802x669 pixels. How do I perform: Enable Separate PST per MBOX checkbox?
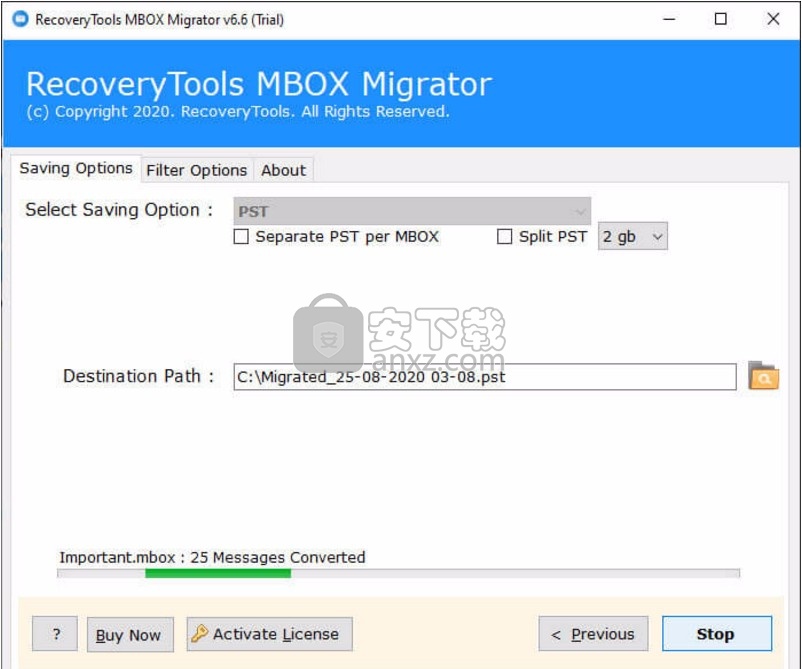241,237
